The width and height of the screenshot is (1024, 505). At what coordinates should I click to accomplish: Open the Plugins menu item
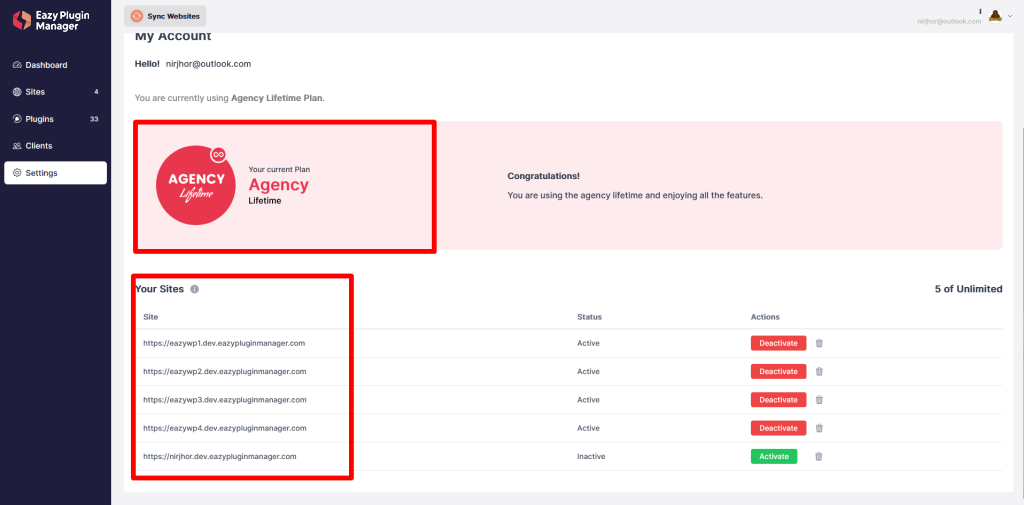point(55,120)
